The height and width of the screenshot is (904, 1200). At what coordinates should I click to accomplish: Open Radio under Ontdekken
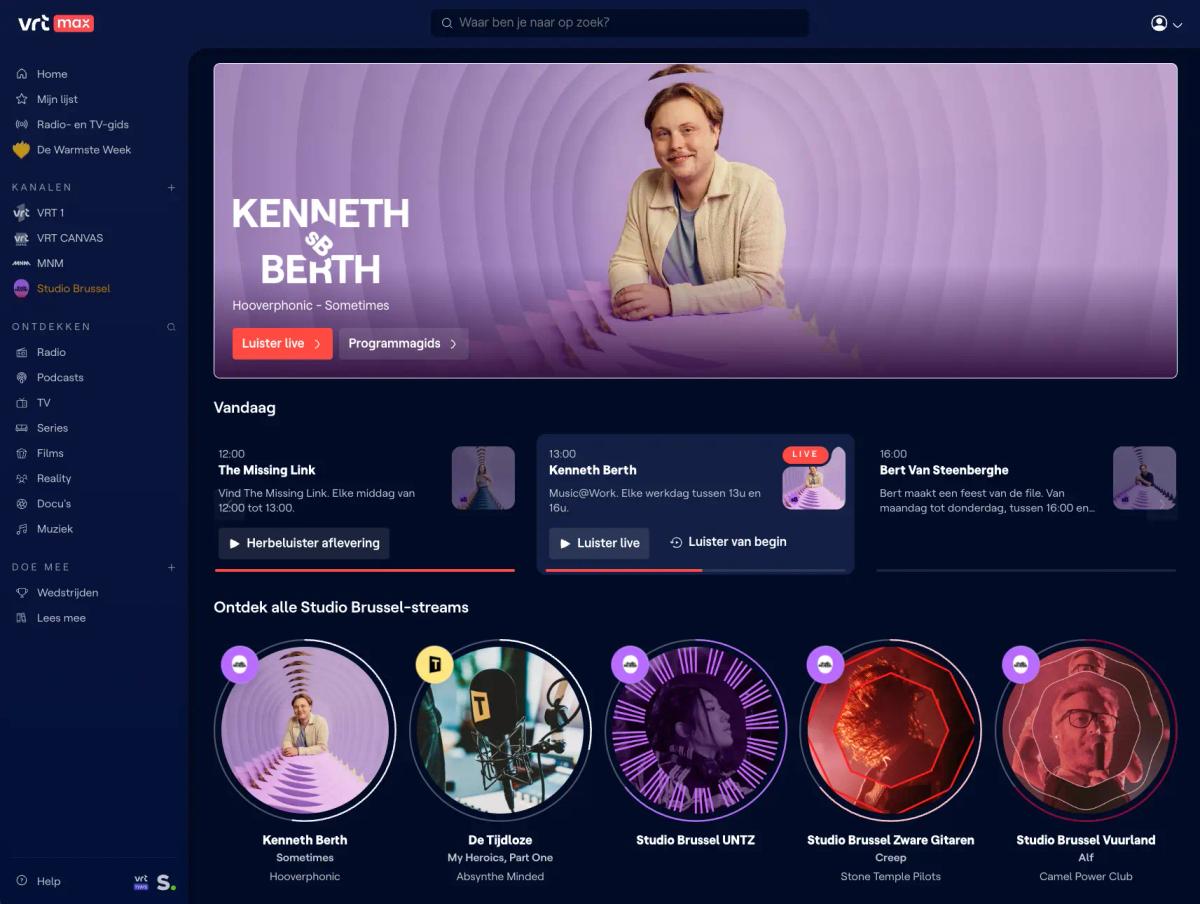[x=51, y=352]
